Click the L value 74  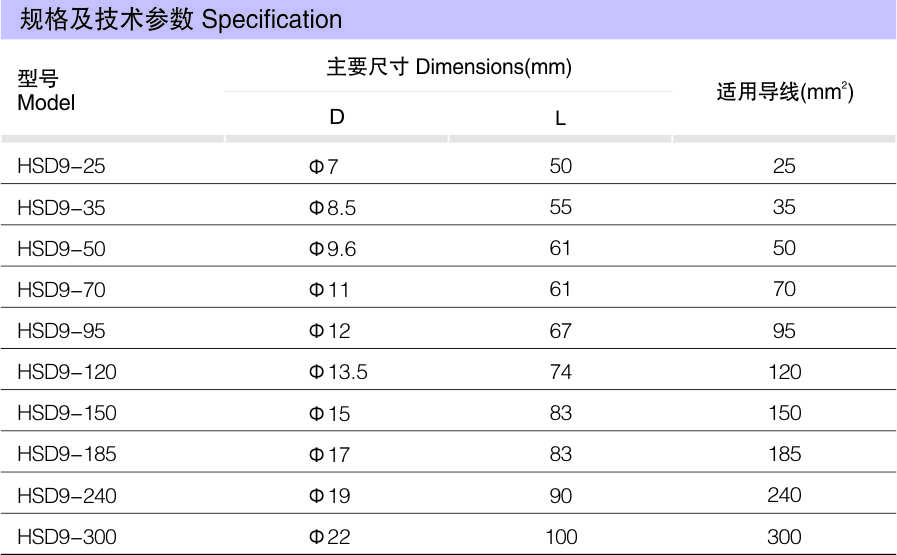point(561,372)
